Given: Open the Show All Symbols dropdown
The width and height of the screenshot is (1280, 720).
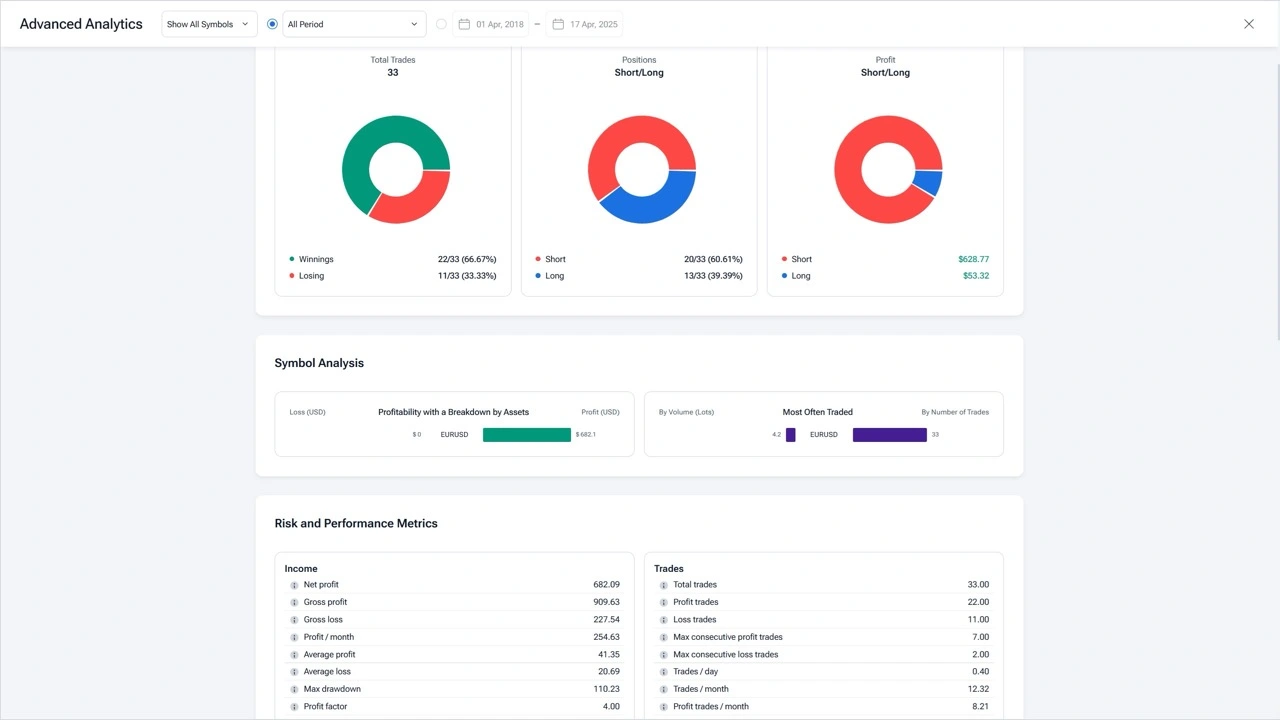Looking at the screenshot, I should (x=209, y=24).
